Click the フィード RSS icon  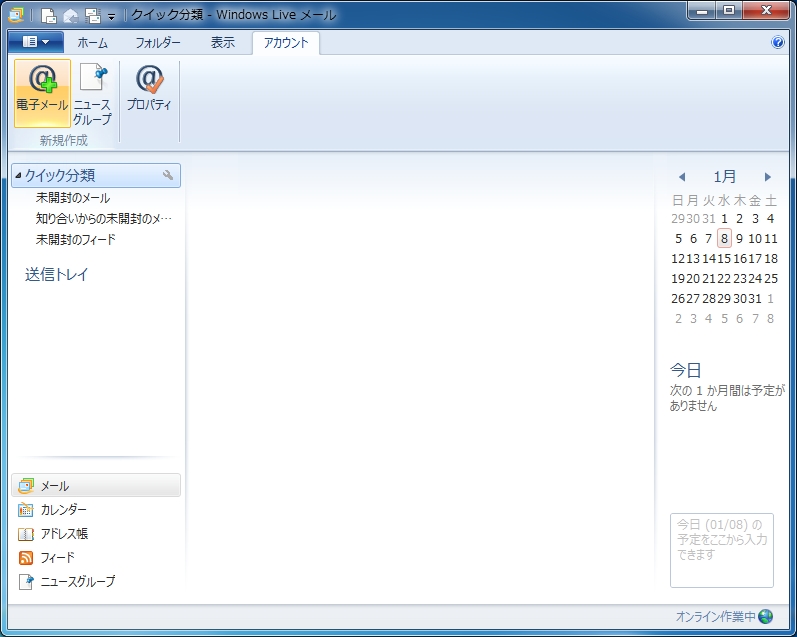26,558
